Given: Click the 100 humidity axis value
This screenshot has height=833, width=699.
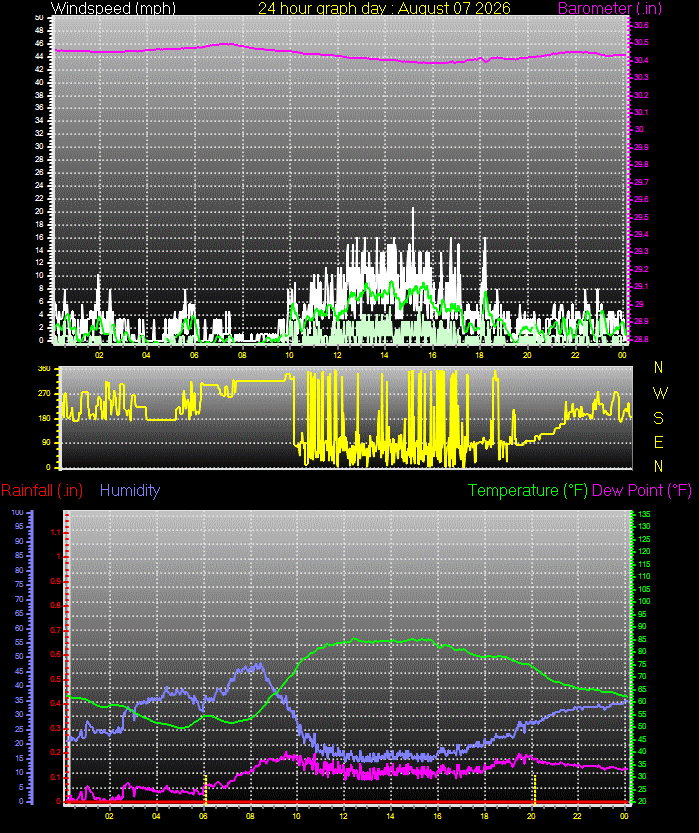Looking at the screenshot, I should pos(18,512).
